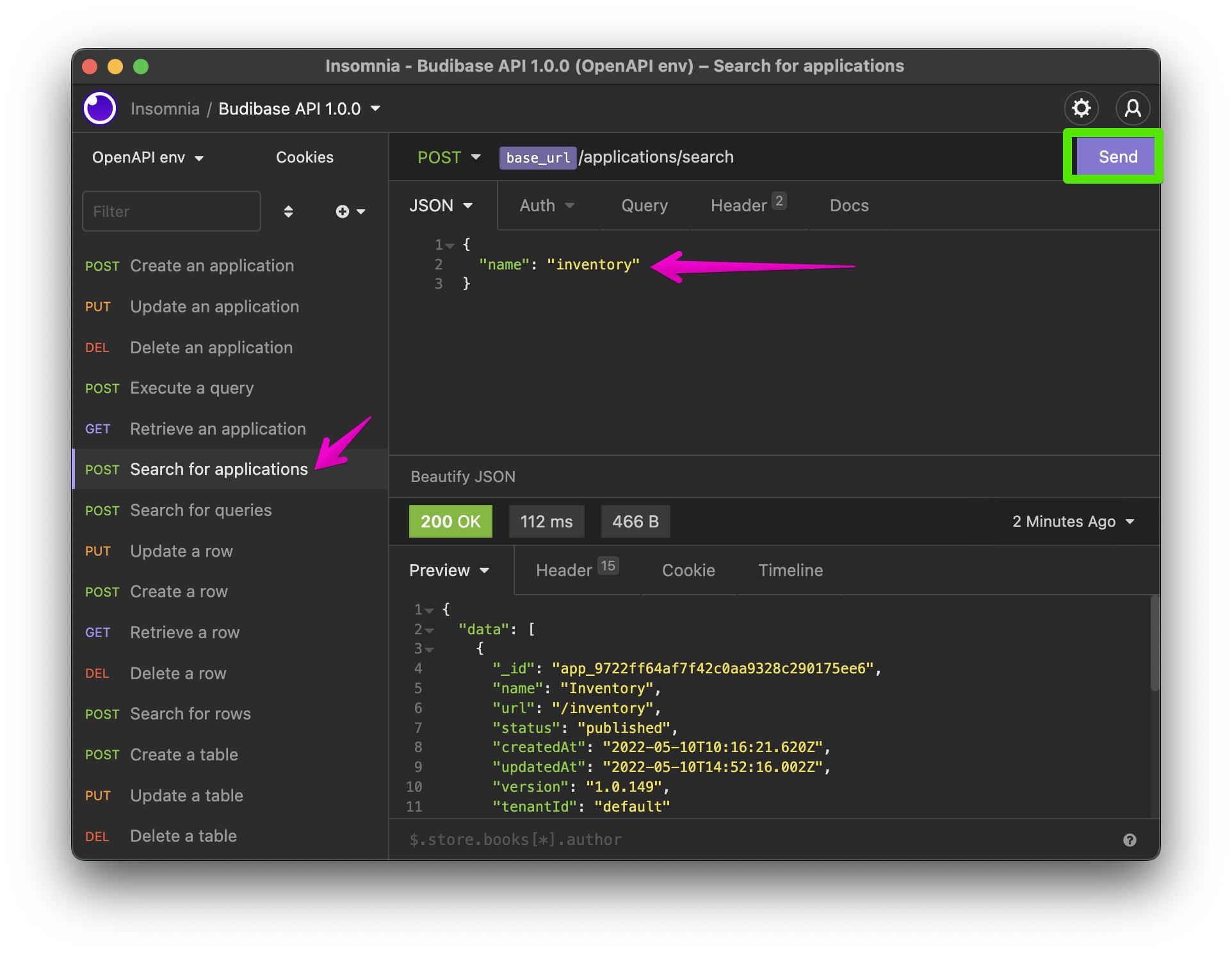Click the createdAt timestamp value
Screen dimensions: 1232x955
click(x=713, y=748)
